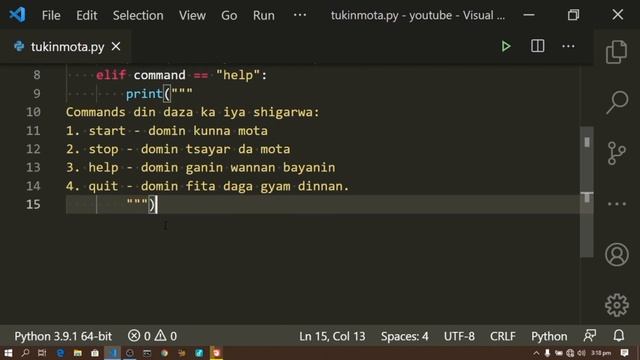Click line number 8 in the gutter
This screenshot has height=360, width=640.
[37, 75]
